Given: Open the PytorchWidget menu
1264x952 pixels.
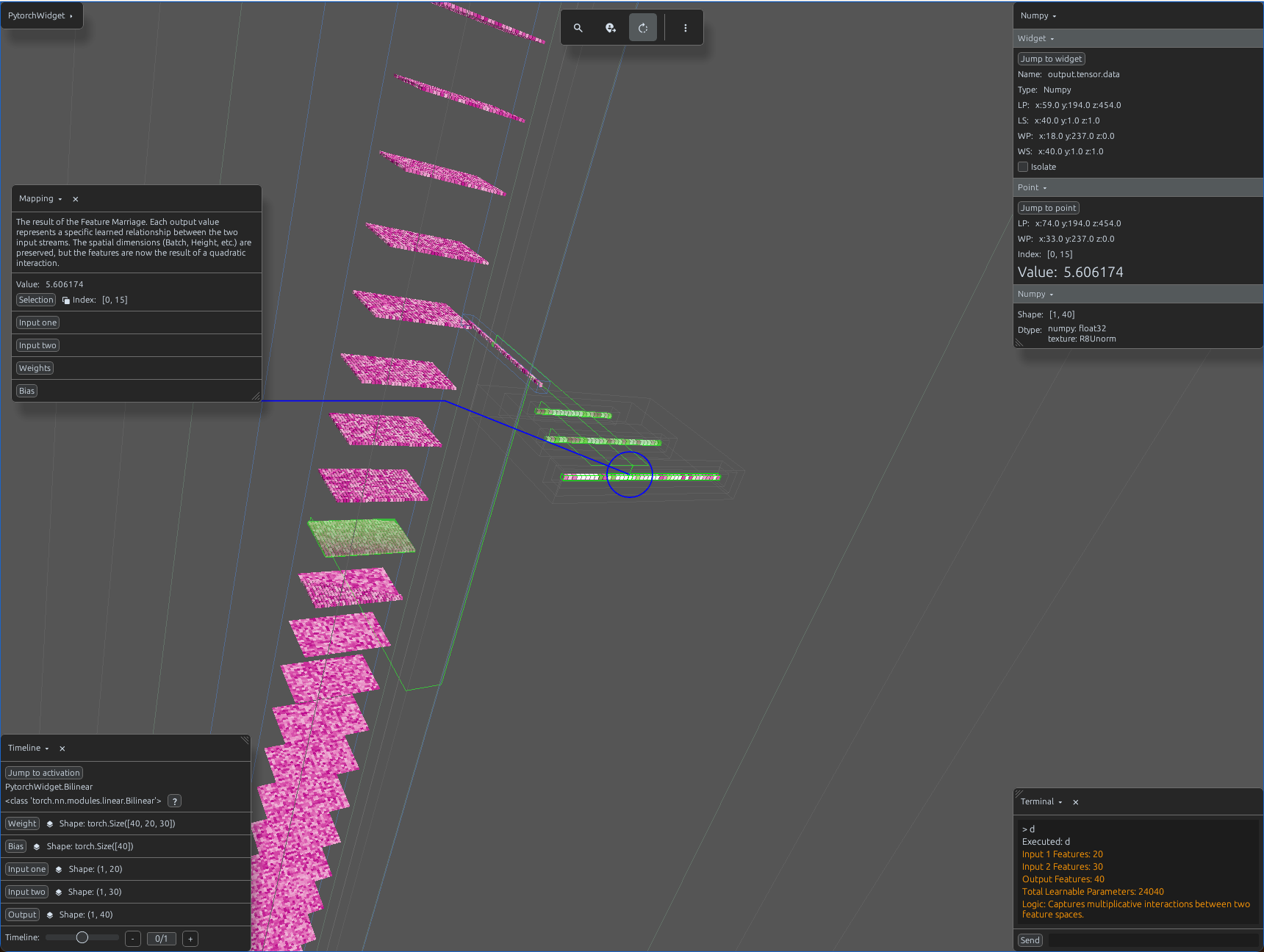Looking at the screenshot, I should (41, 15).
